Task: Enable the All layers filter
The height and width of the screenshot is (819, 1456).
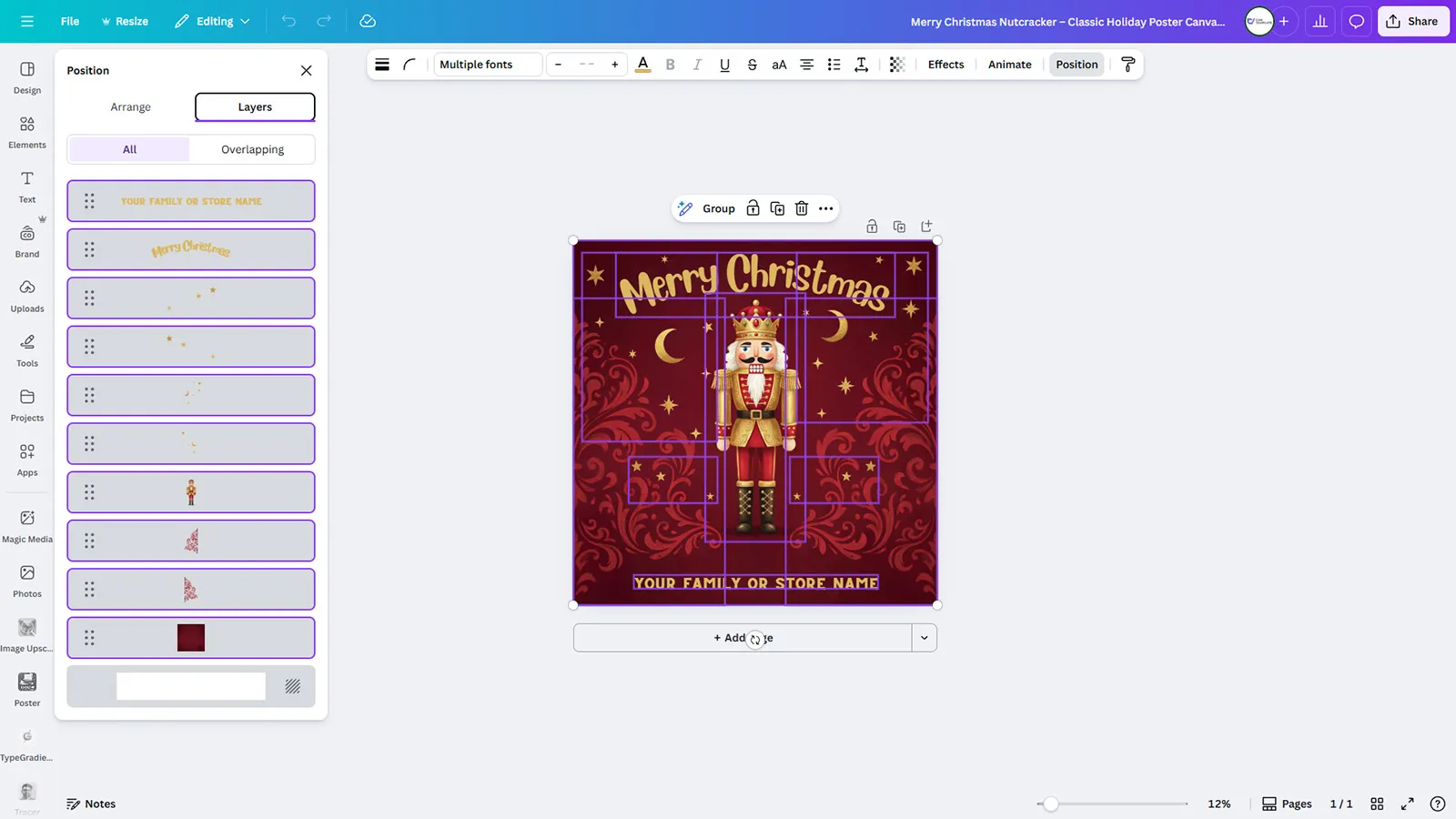Action: [128, 149]
